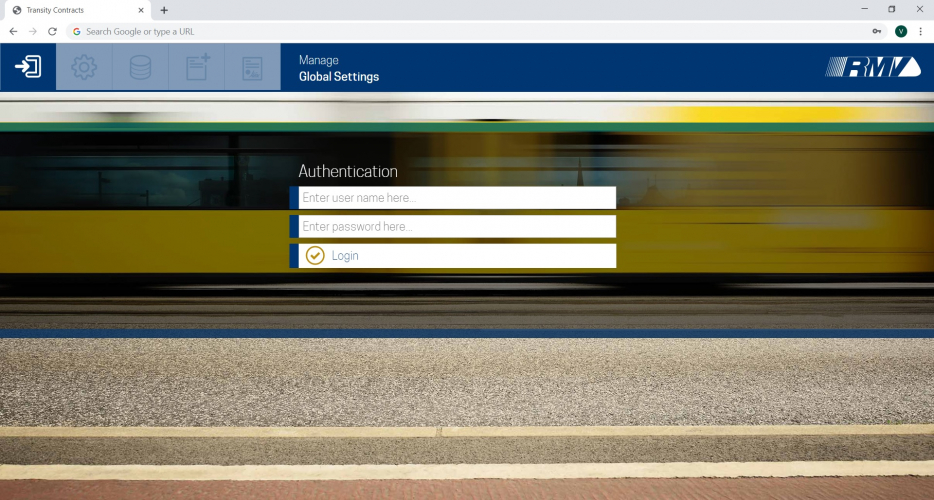This screenshot has width=934, height=500.
Task: Open the gear settings icon in header
Action: pyautogui.click(x=84, y=67)
